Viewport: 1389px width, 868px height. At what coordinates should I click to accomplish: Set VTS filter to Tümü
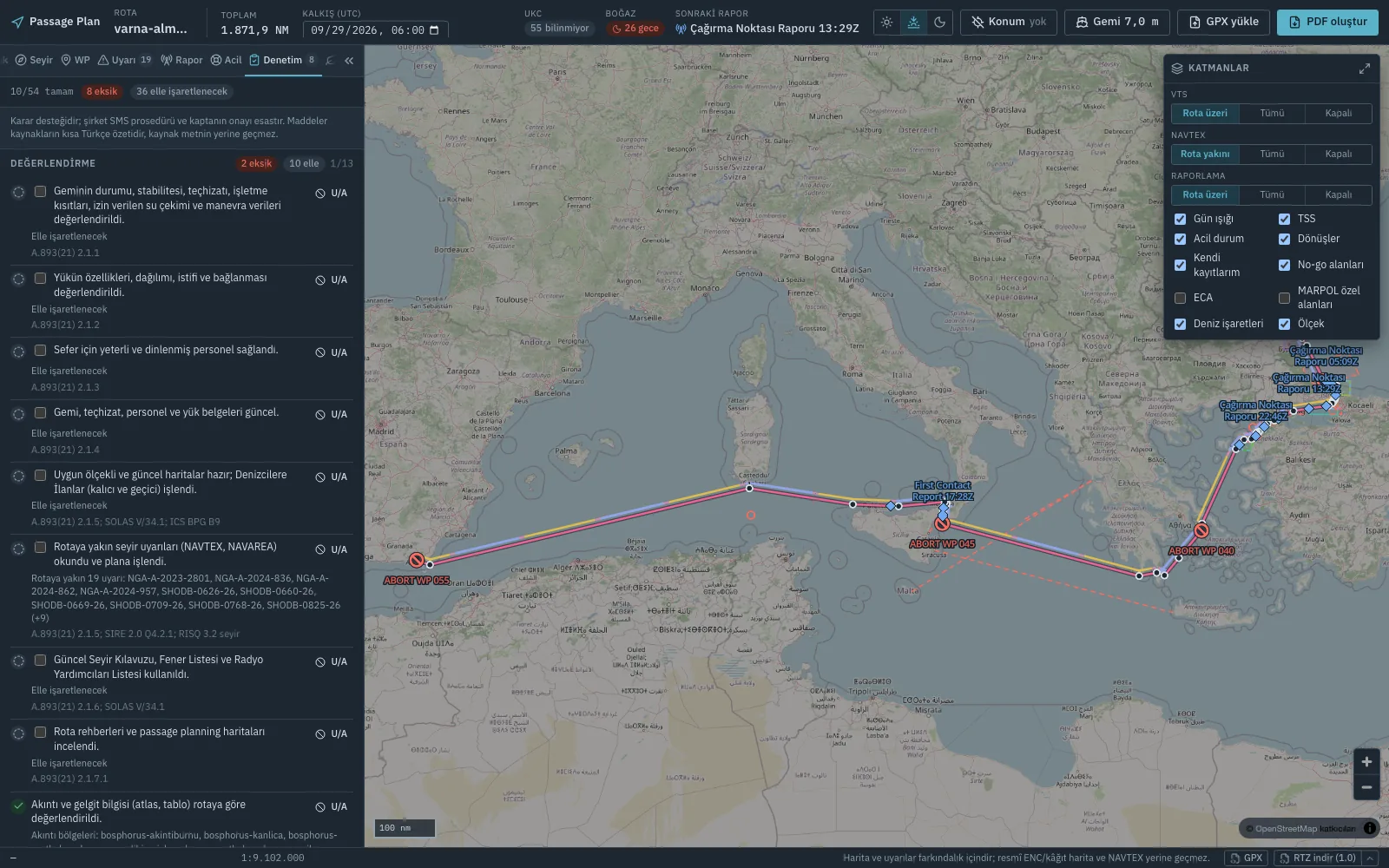tap(1272, 114)
